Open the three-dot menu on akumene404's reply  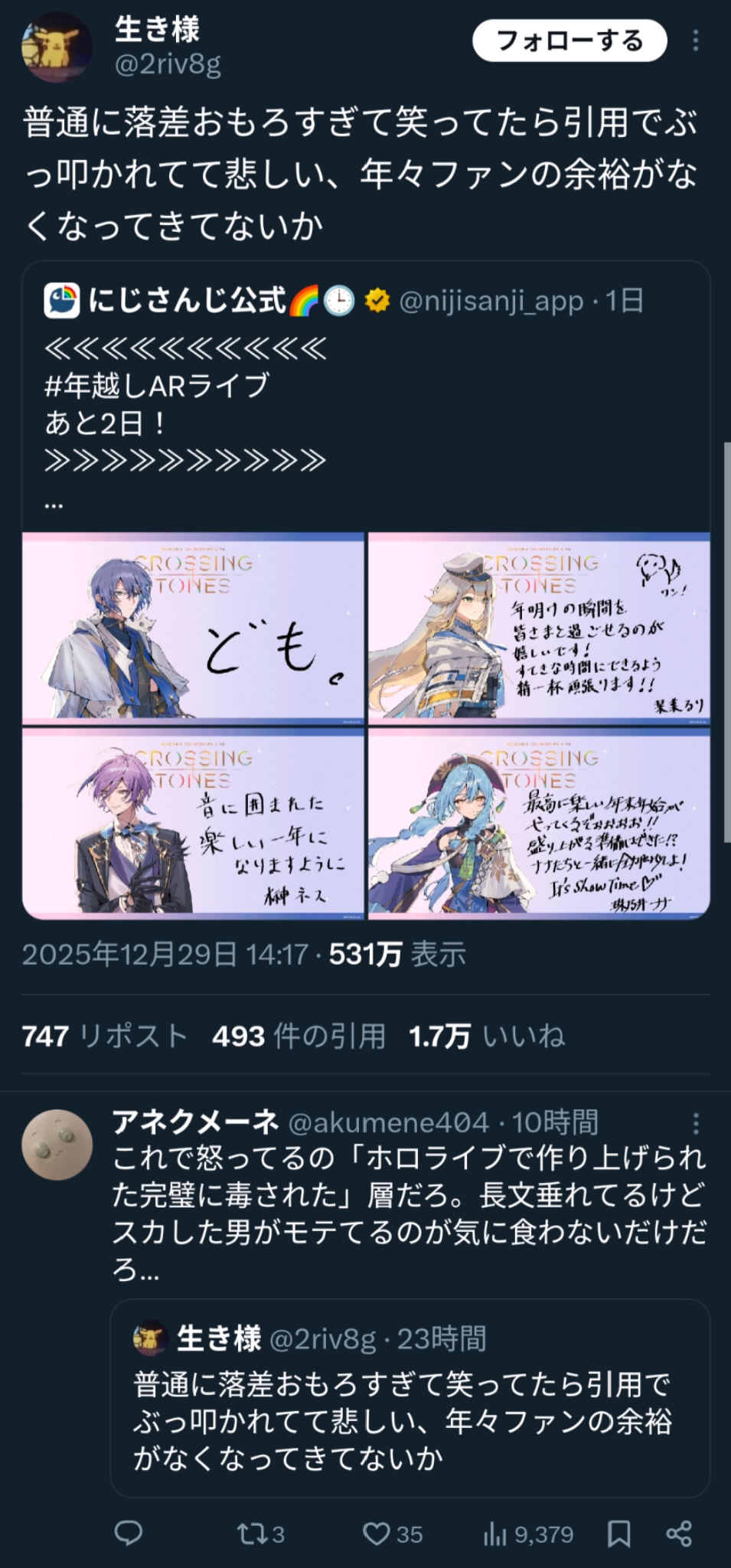[695, 1123]
